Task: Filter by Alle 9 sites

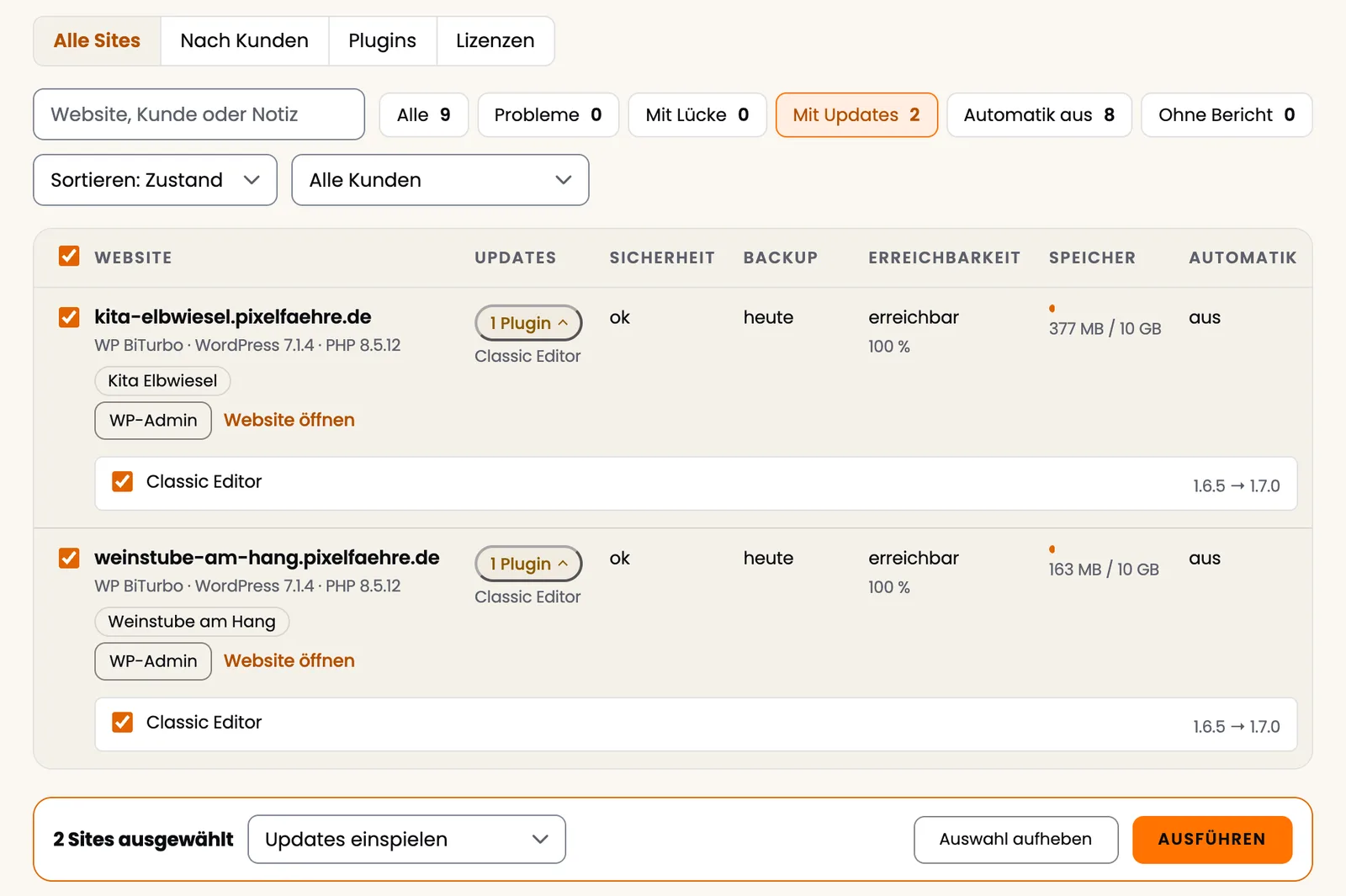Action: pyautogui.click(x=424, y=114)
